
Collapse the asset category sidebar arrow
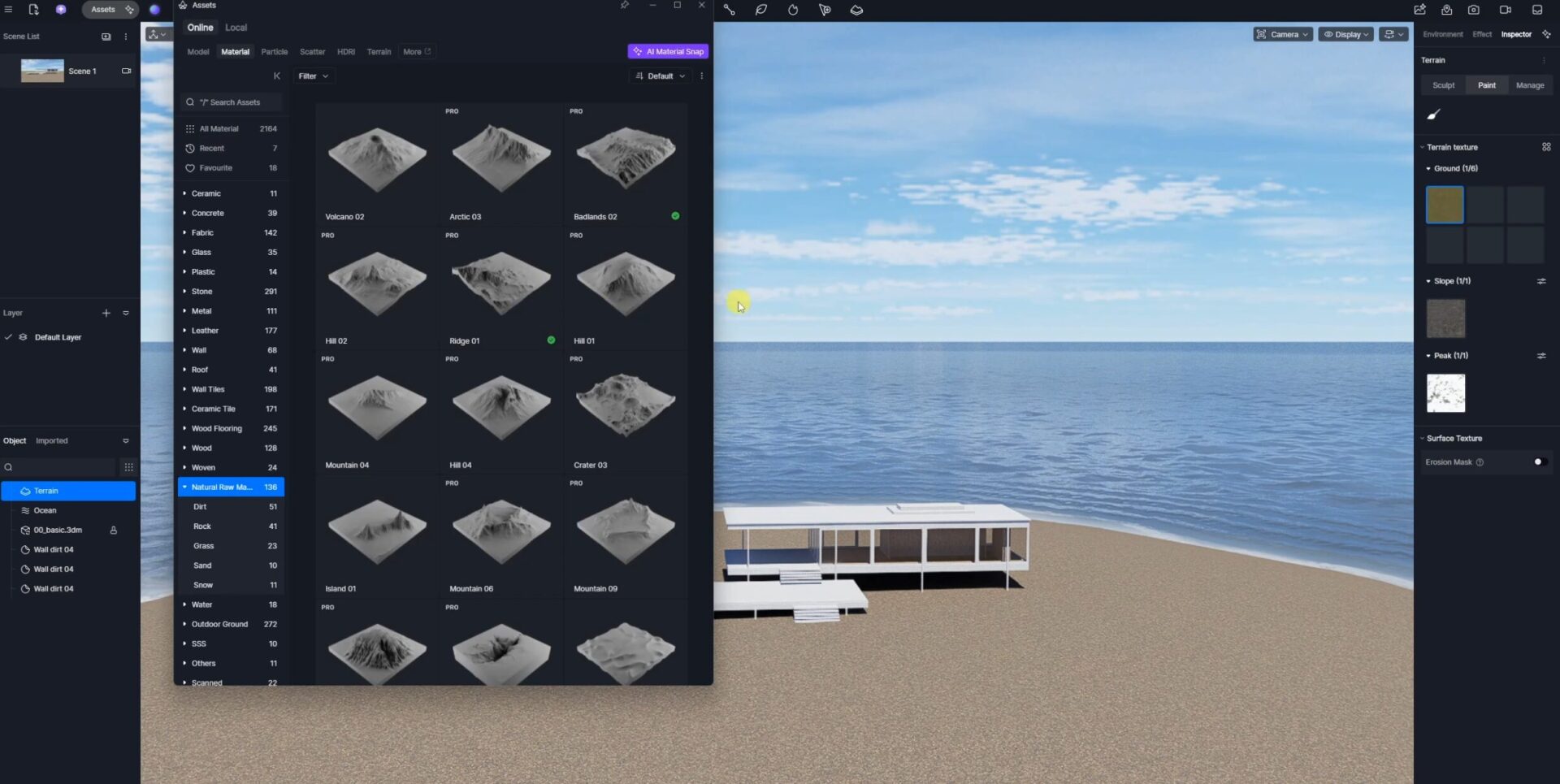click(276, 76)
